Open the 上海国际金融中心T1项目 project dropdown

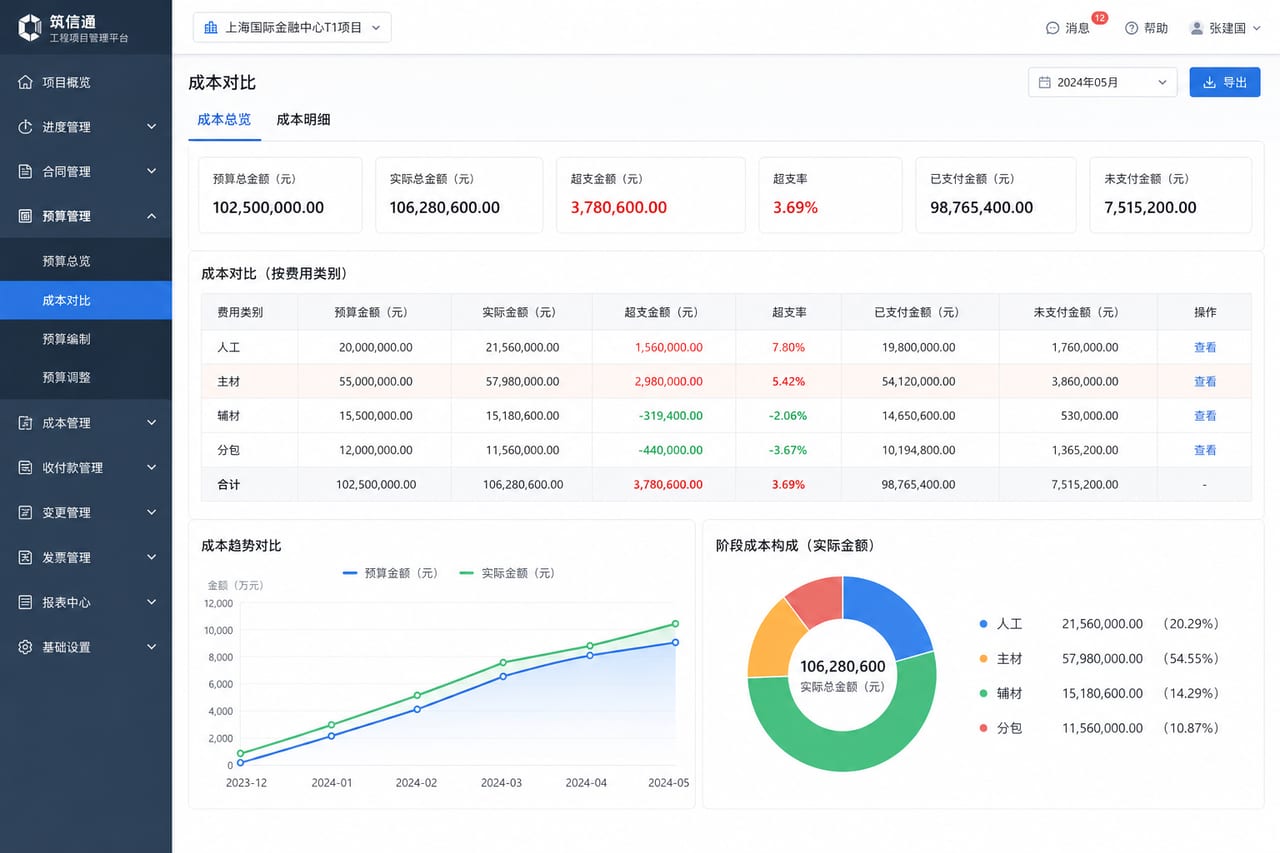pos(292,28)
